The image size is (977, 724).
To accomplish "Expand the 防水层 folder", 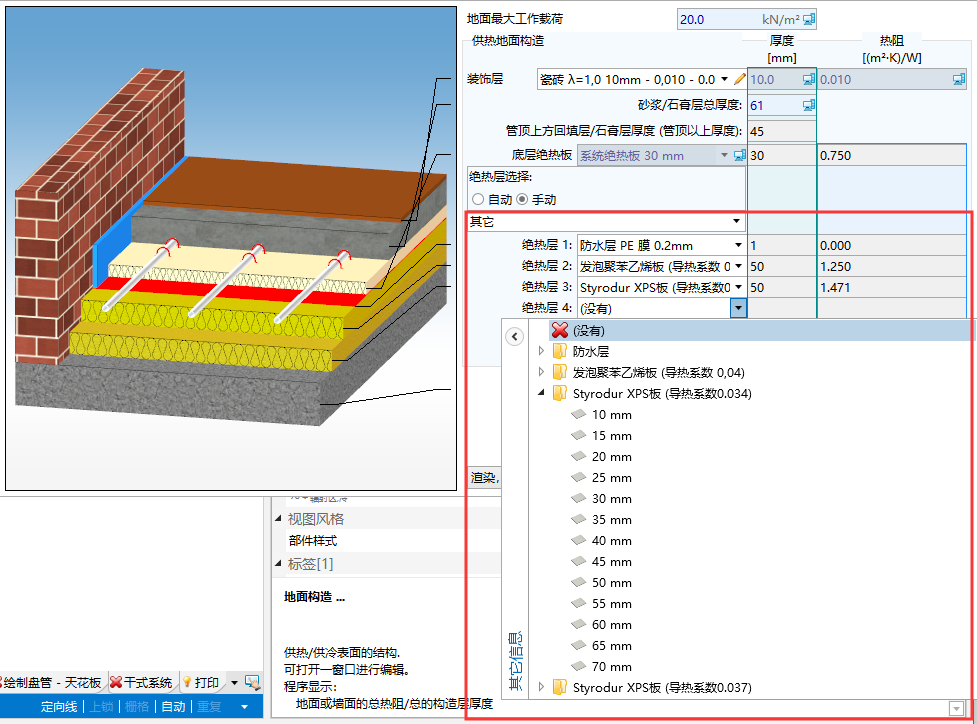I will click(x=542, y=352).
